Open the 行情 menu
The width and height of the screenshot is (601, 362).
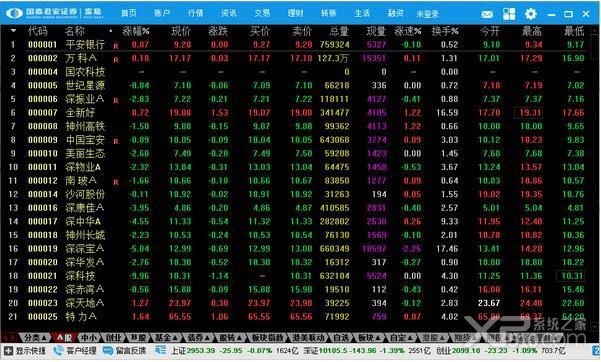[x=195, y=13]
